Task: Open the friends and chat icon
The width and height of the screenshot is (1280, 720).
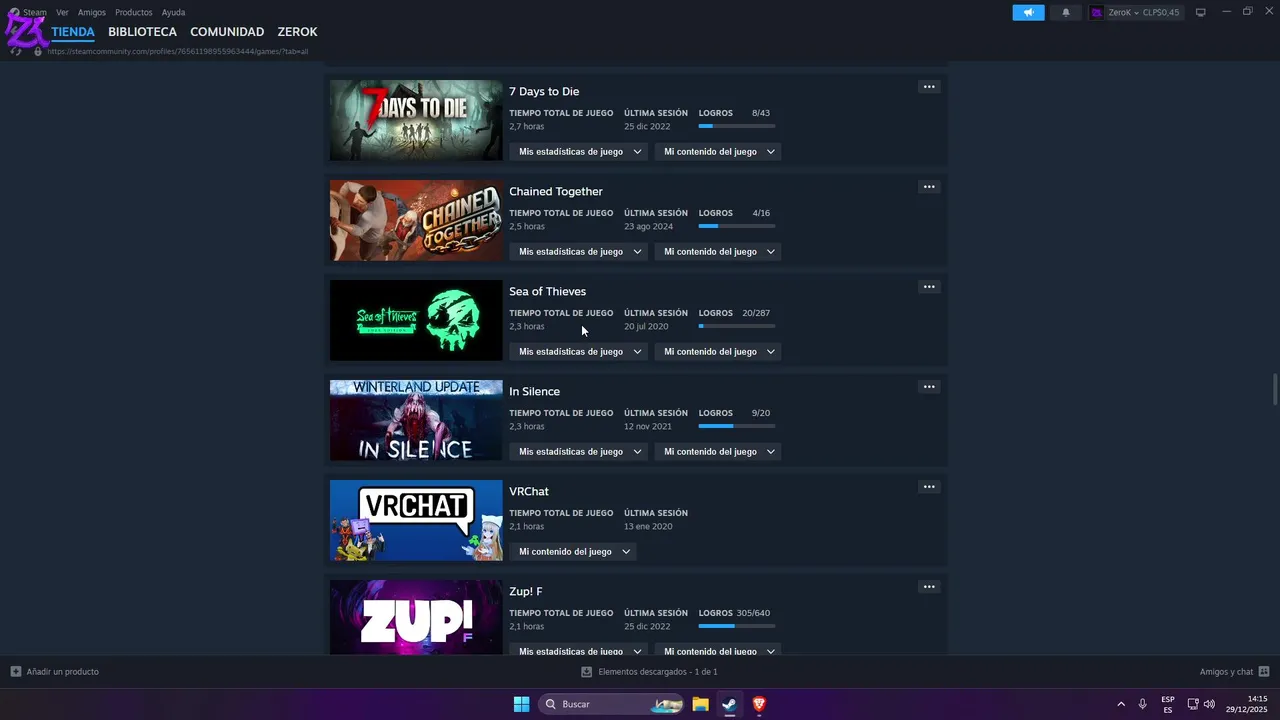Action: [x=1264, y=672]
